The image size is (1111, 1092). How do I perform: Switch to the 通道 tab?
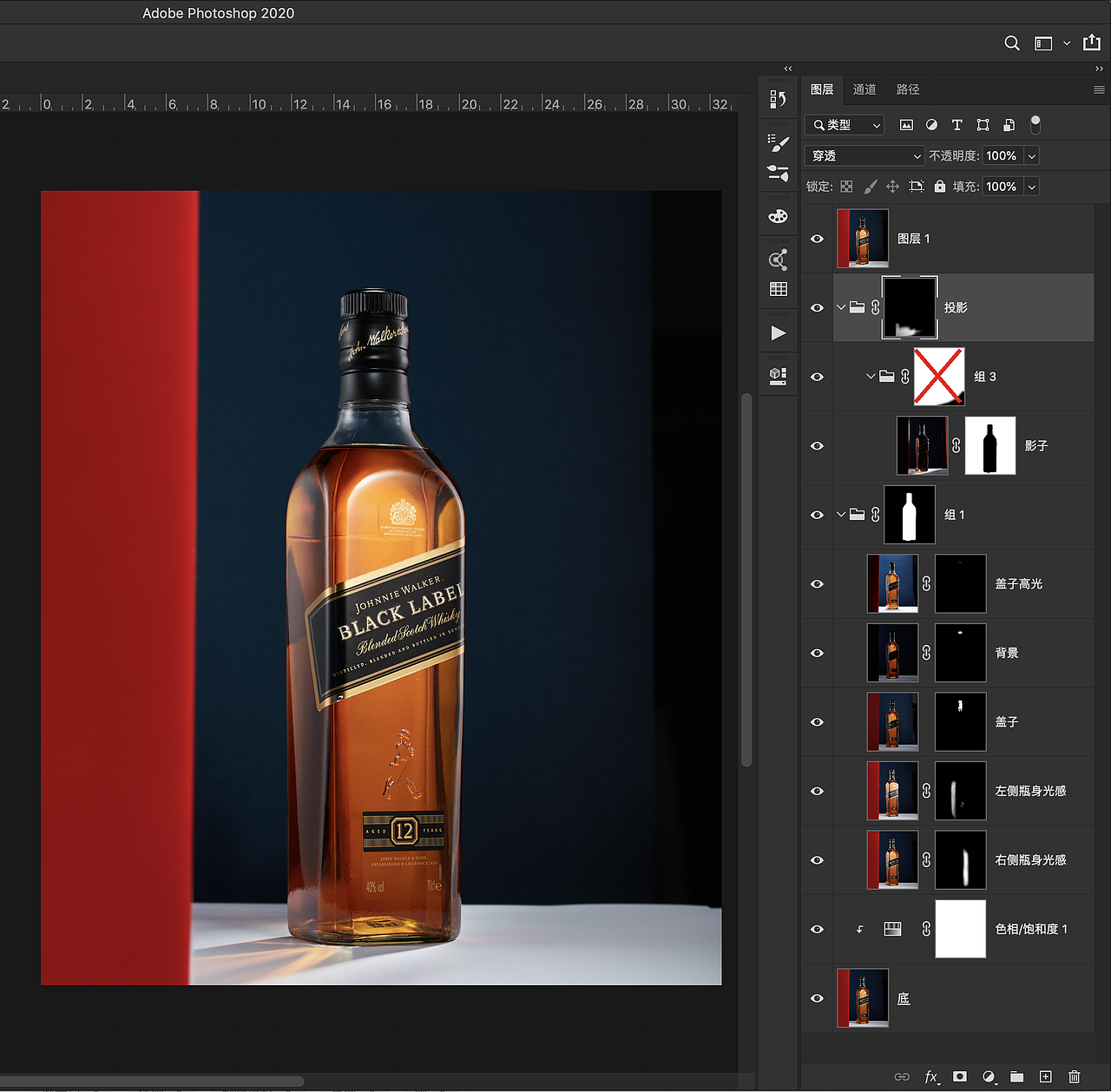(x=864, y=89)
